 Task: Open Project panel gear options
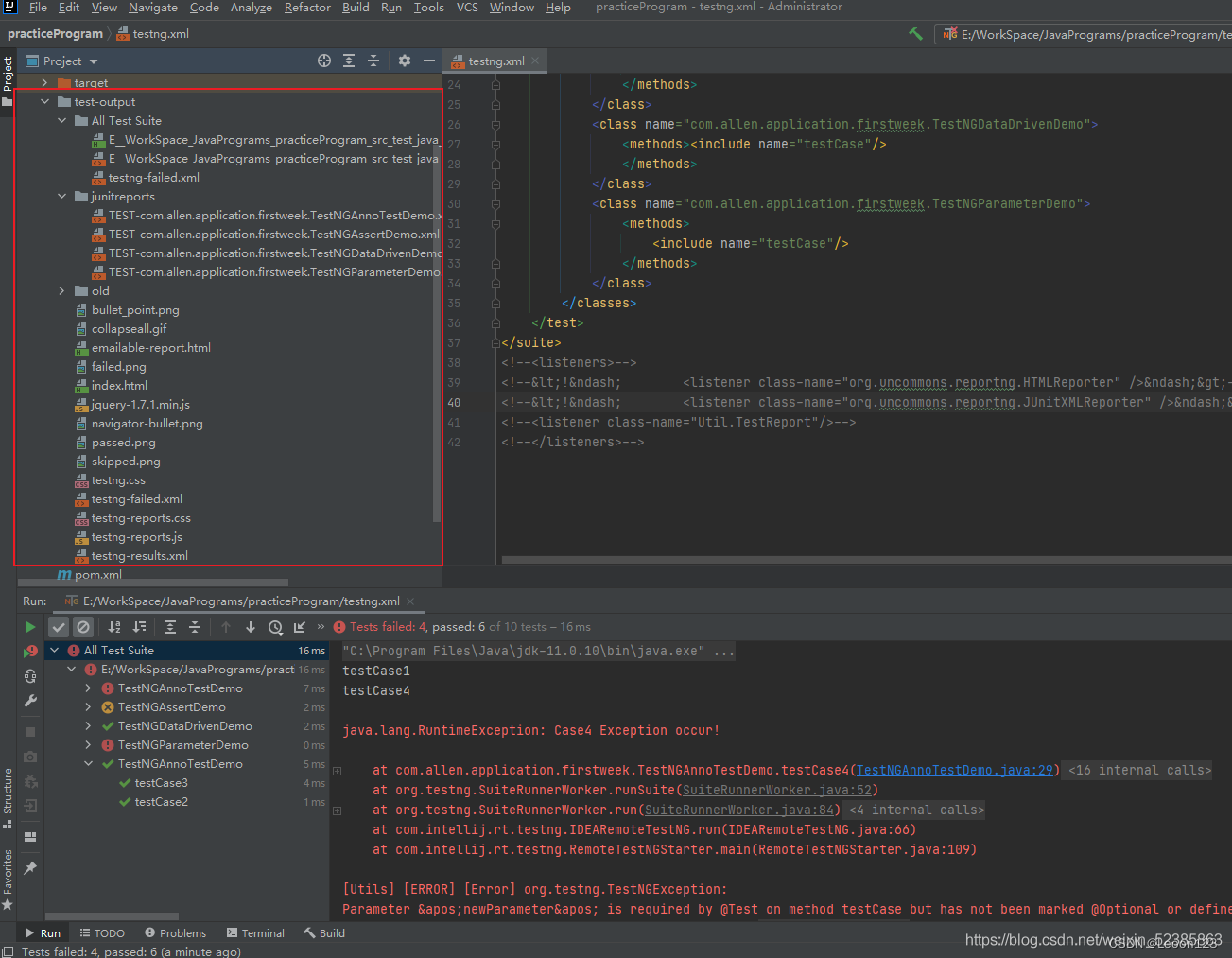405,61
